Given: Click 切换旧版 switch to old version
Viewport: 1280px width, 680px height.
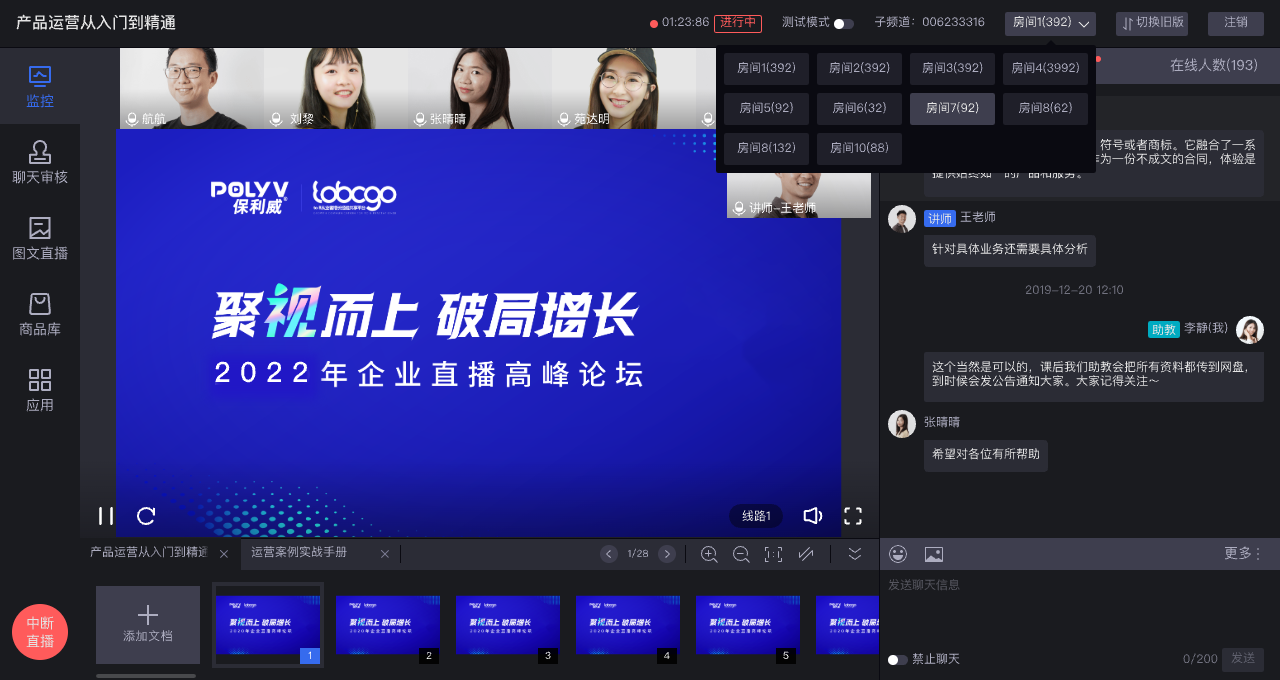Looking at the screenshot, I should click(1152, 23).
